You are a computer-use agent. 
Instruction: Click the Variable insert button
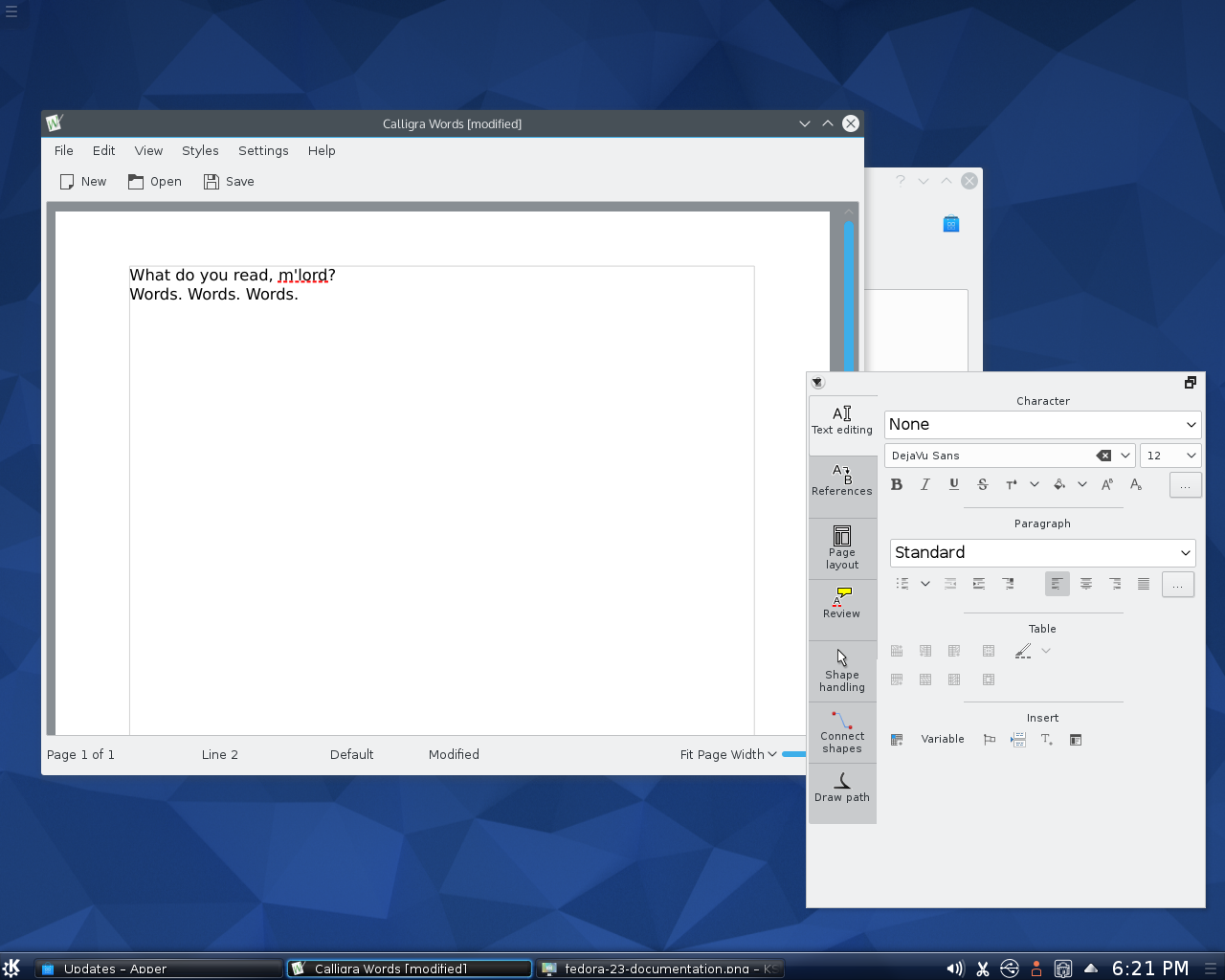[x=943, y=739]
